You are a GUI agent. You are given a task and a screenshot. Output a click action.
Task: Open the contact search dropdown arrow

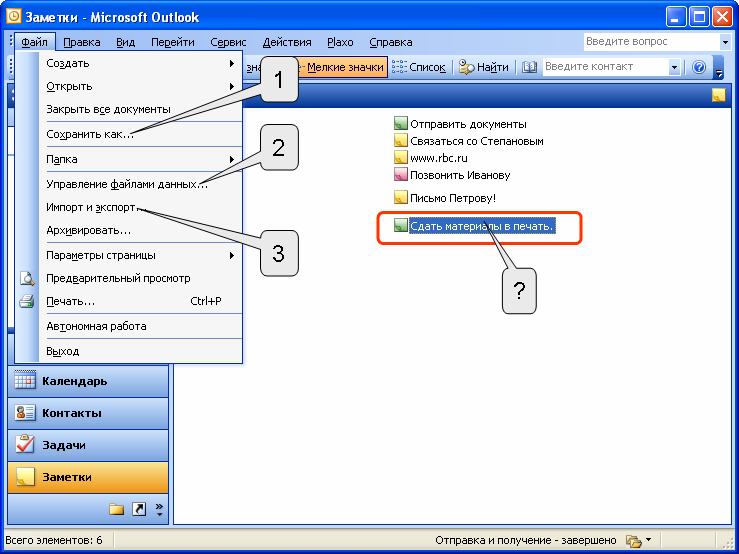point(674,67)
